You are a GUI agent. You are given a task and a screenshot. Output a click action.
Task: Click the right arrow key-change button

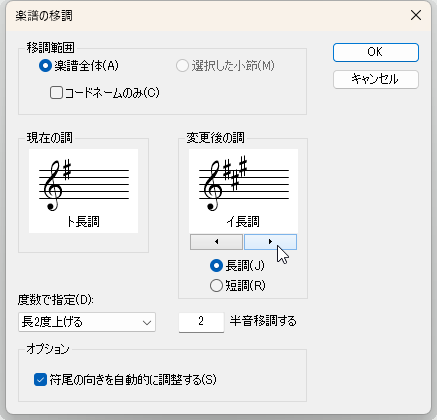[x=270, y=242]
